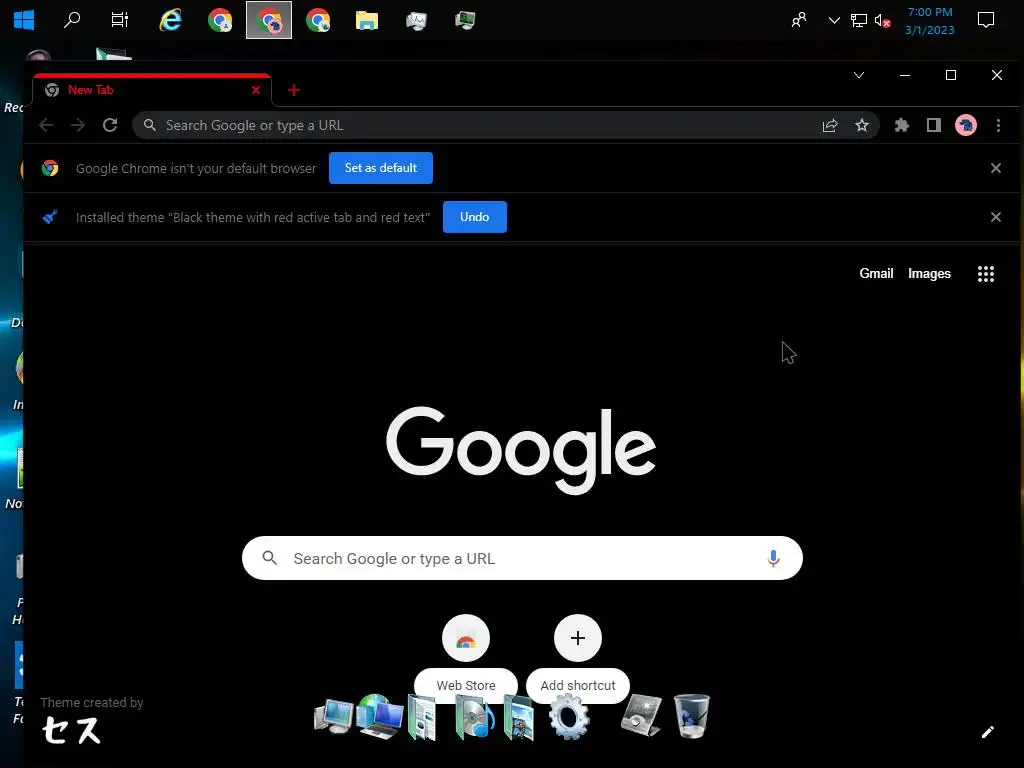Undo the installed theme
The height and width of the screenshot is (768, 1024).
point(475,217)
